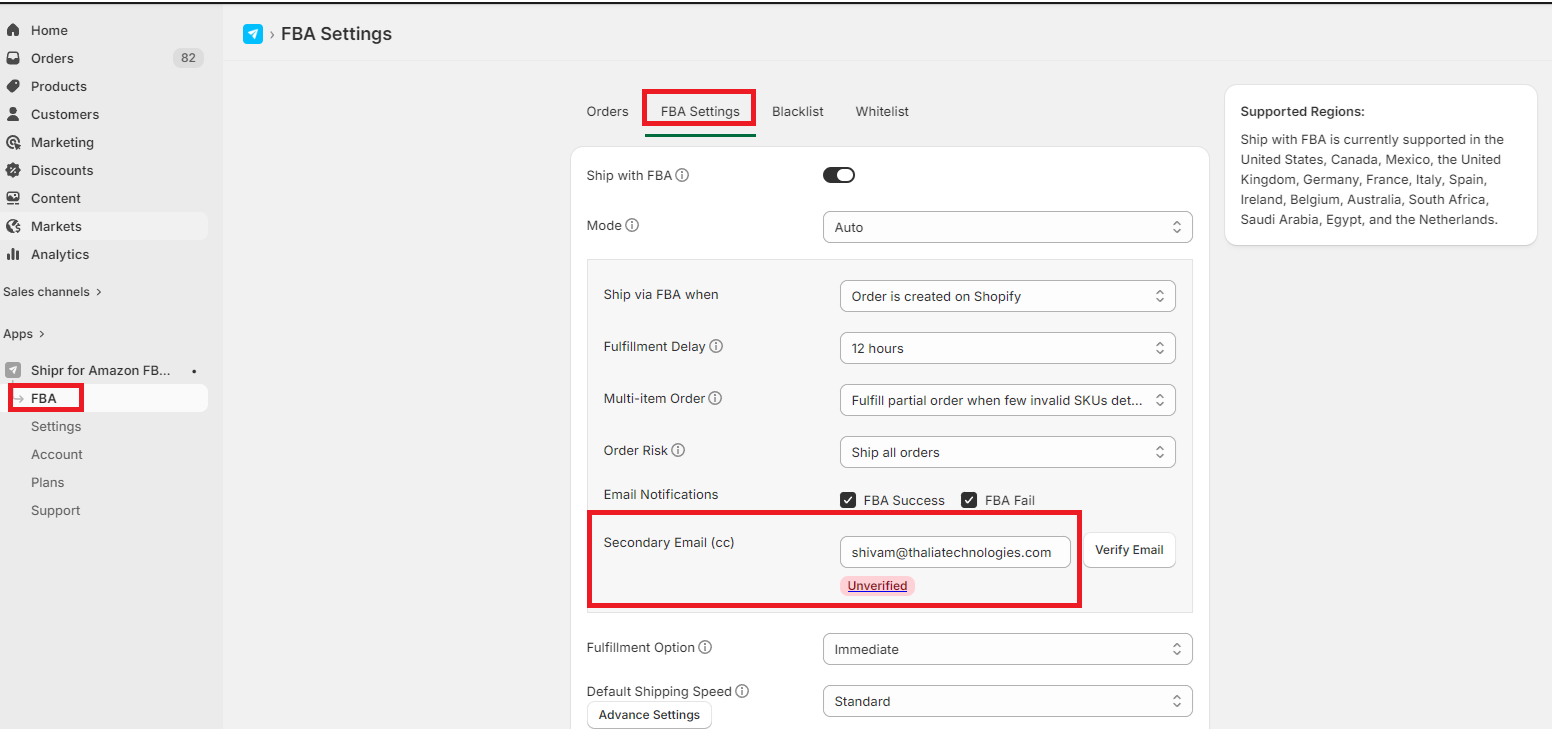Click the Customers person icon

pos(13,114)
